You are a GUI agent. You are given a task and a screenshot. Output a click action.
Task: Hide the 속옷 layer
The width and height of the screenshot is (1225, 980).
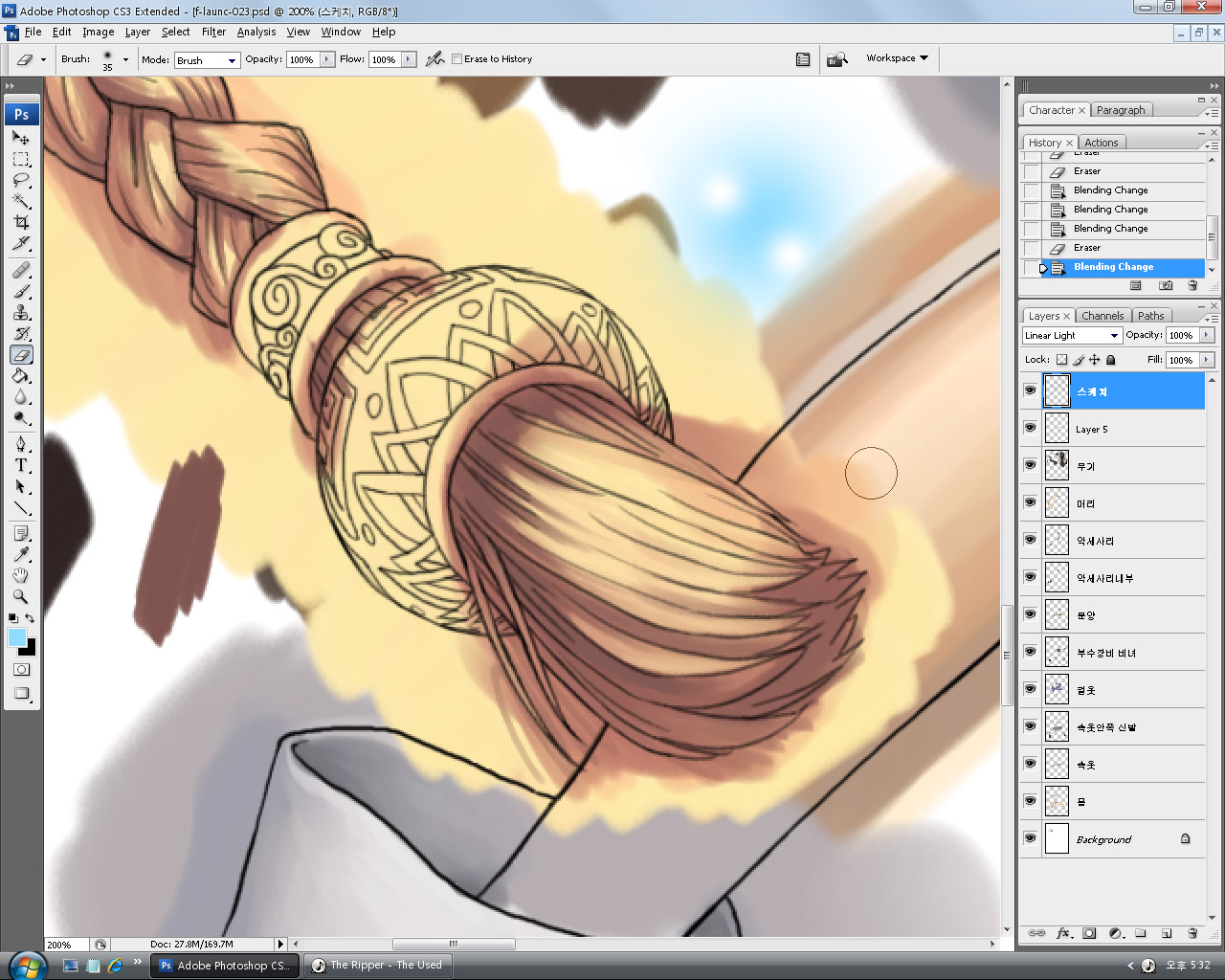click(x=1030, y=764)
